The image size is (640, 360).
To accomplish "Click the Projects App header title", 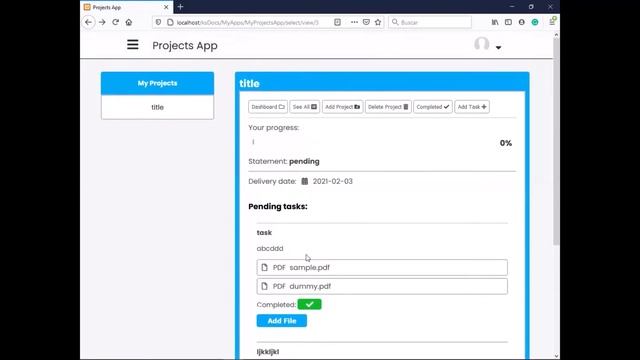I will point(185,45).
